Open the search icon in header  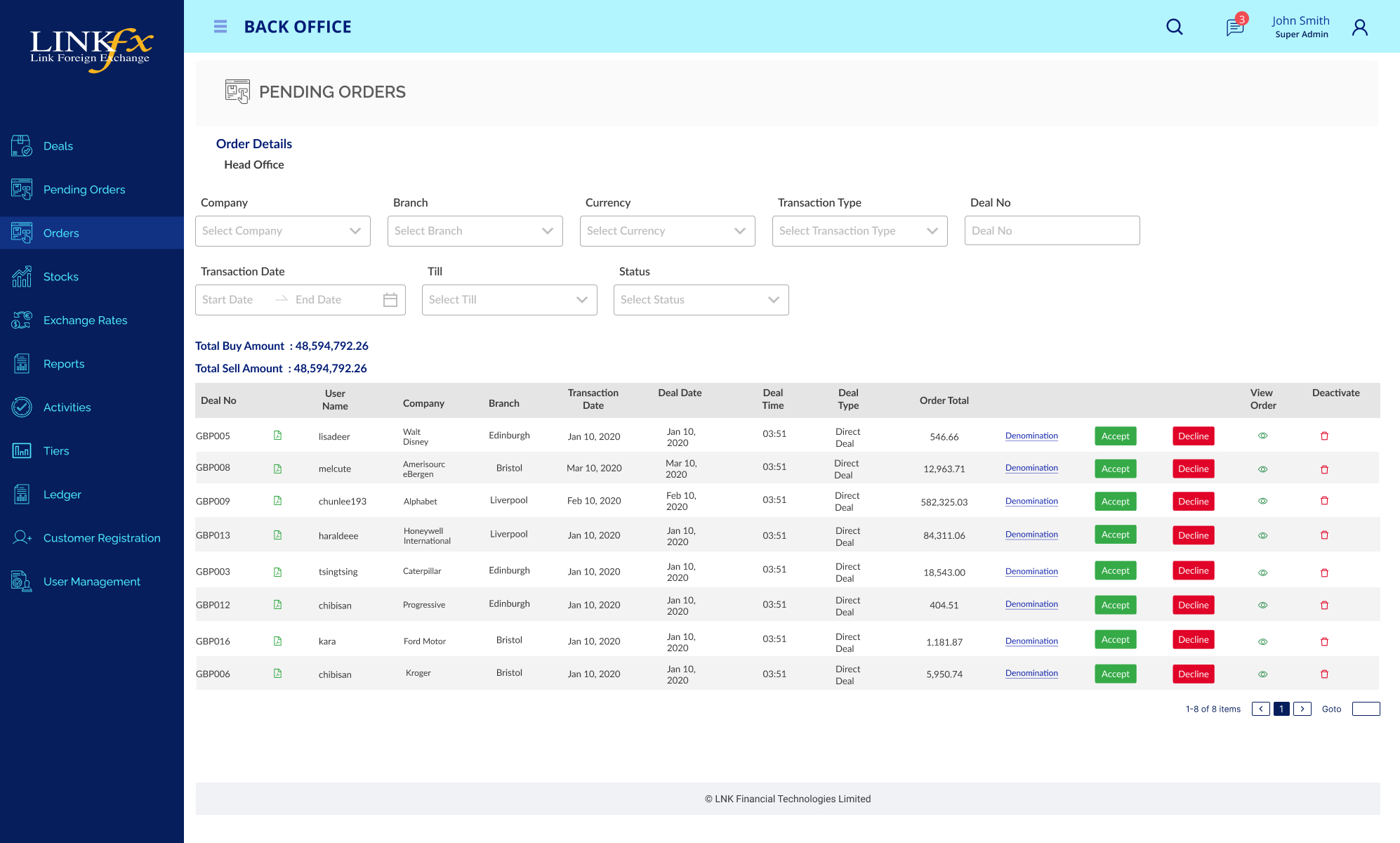click(1175, 27)
